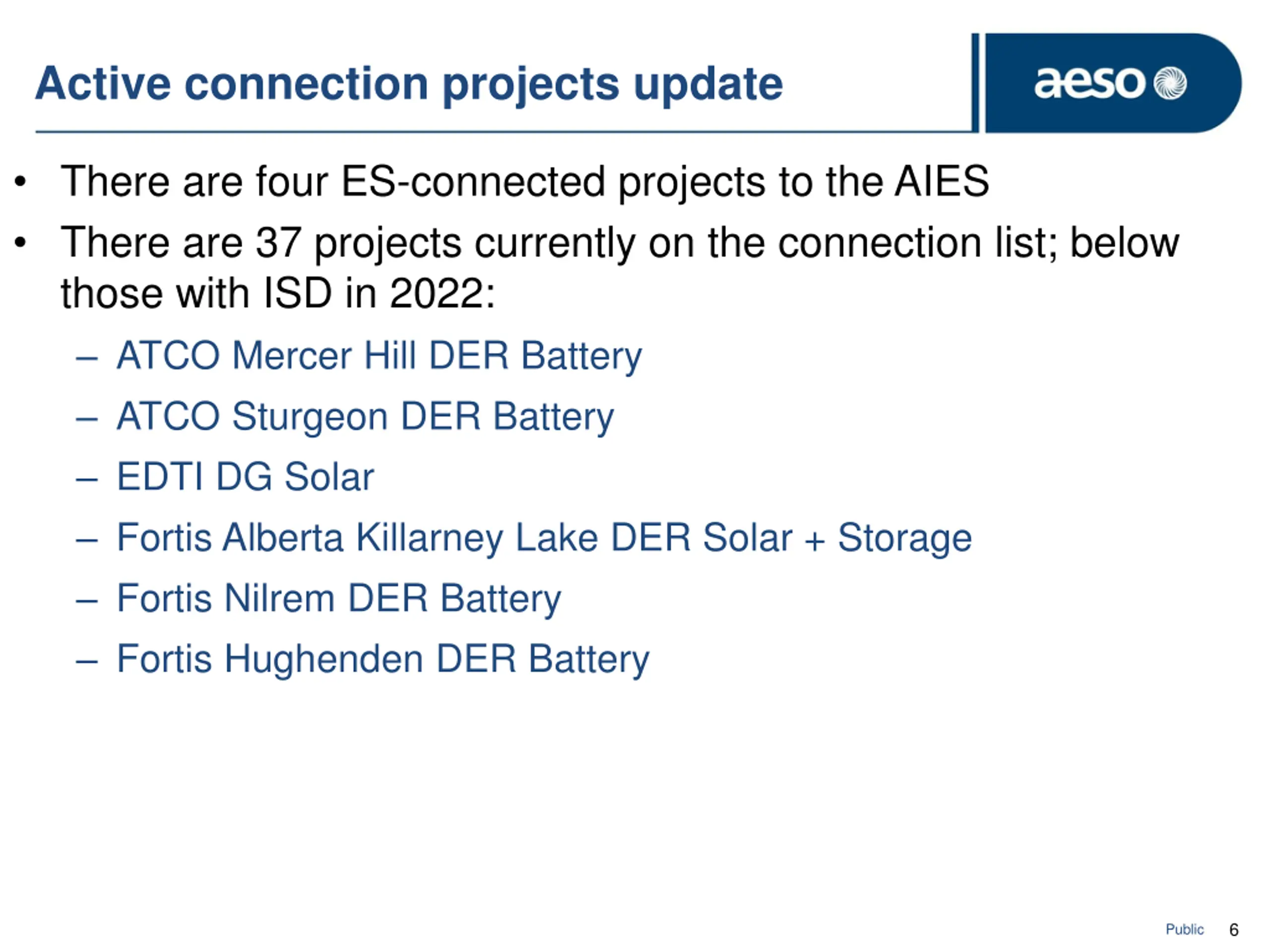
Task: Click 'ATCO Mercer Hill DER Battery' item
Action: coord(379,357)
